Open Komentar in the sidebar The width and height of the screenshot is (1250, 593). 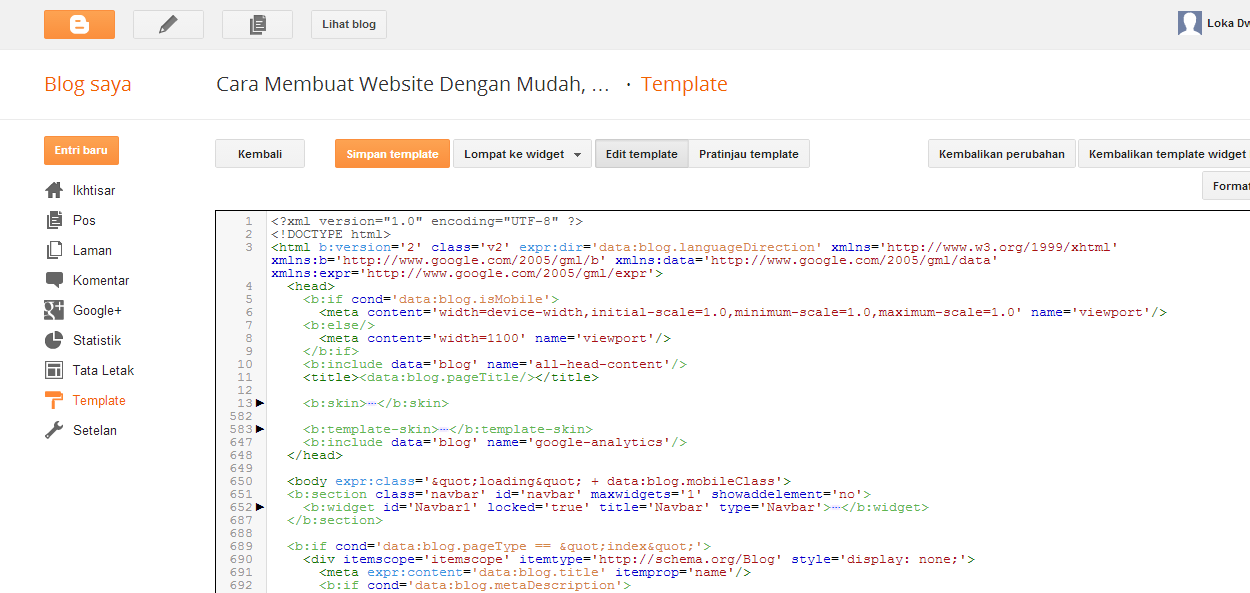point(101,280)
